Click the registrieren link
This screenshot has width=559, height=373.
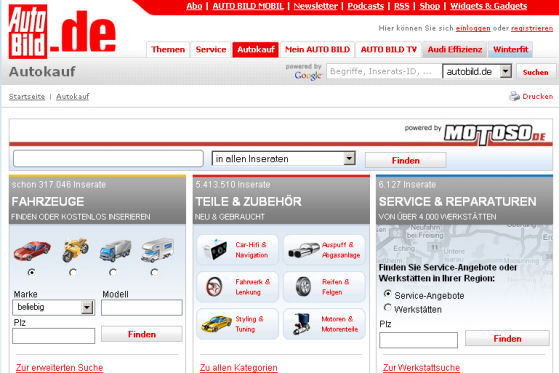click(x=532, y=28)
